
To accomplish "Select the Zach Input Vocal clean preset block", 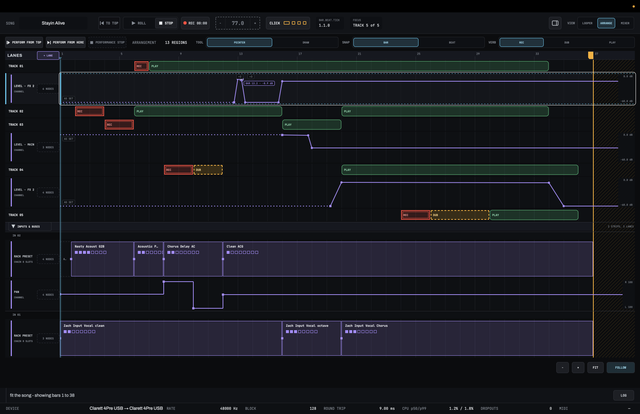I will coord(171,338).
